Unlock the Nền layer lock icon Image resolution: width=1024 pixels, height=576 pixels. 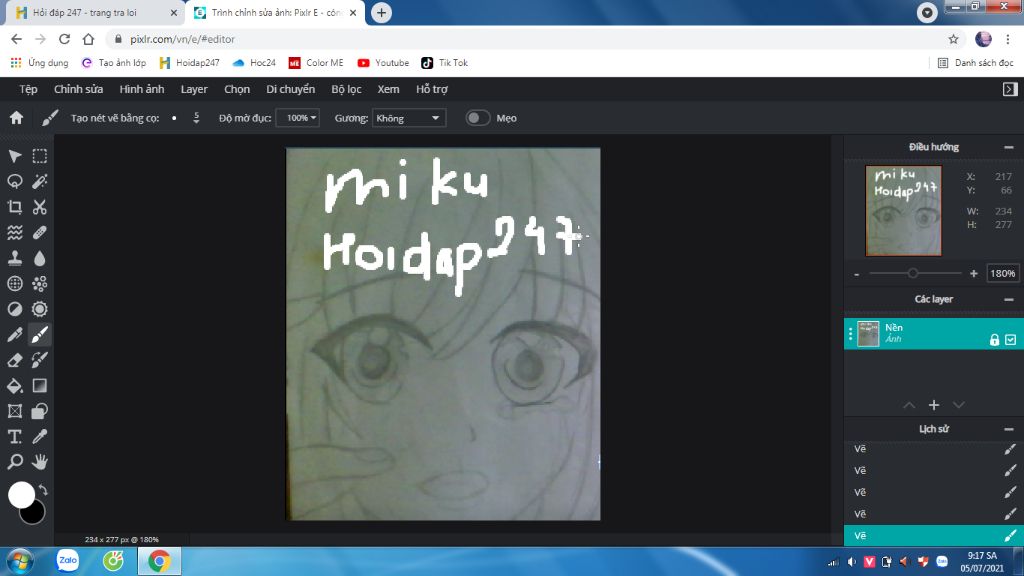click(x=994, y=340)
